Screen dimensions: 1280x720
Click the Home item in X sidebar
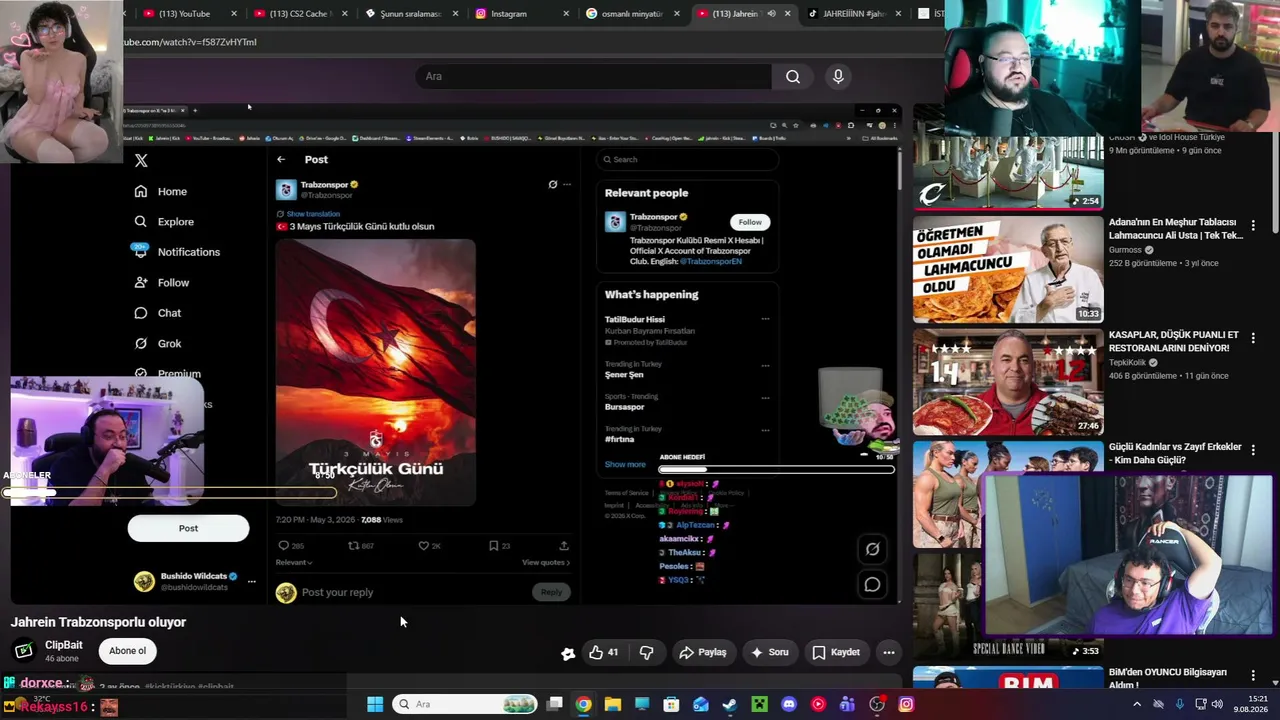[161, 191]
